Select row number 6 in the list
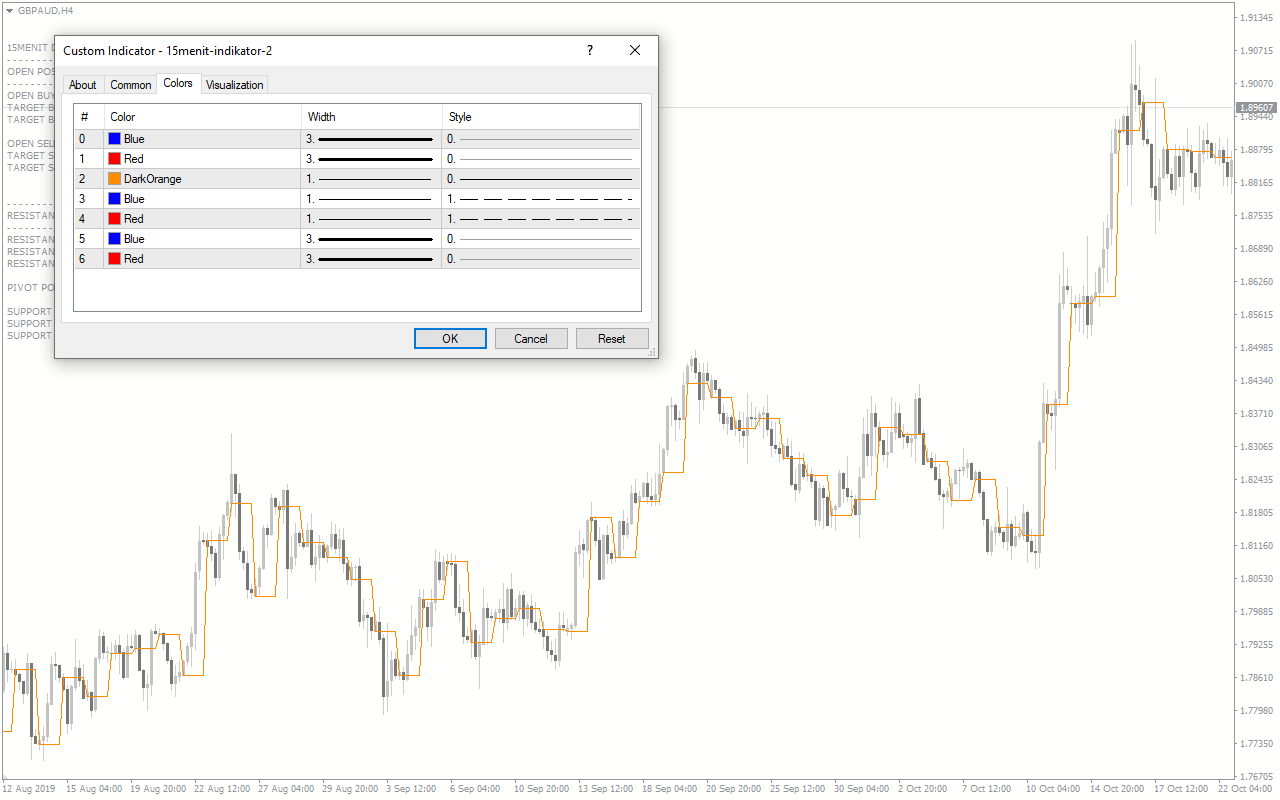The image size is (1280, 800). [84, 259]
